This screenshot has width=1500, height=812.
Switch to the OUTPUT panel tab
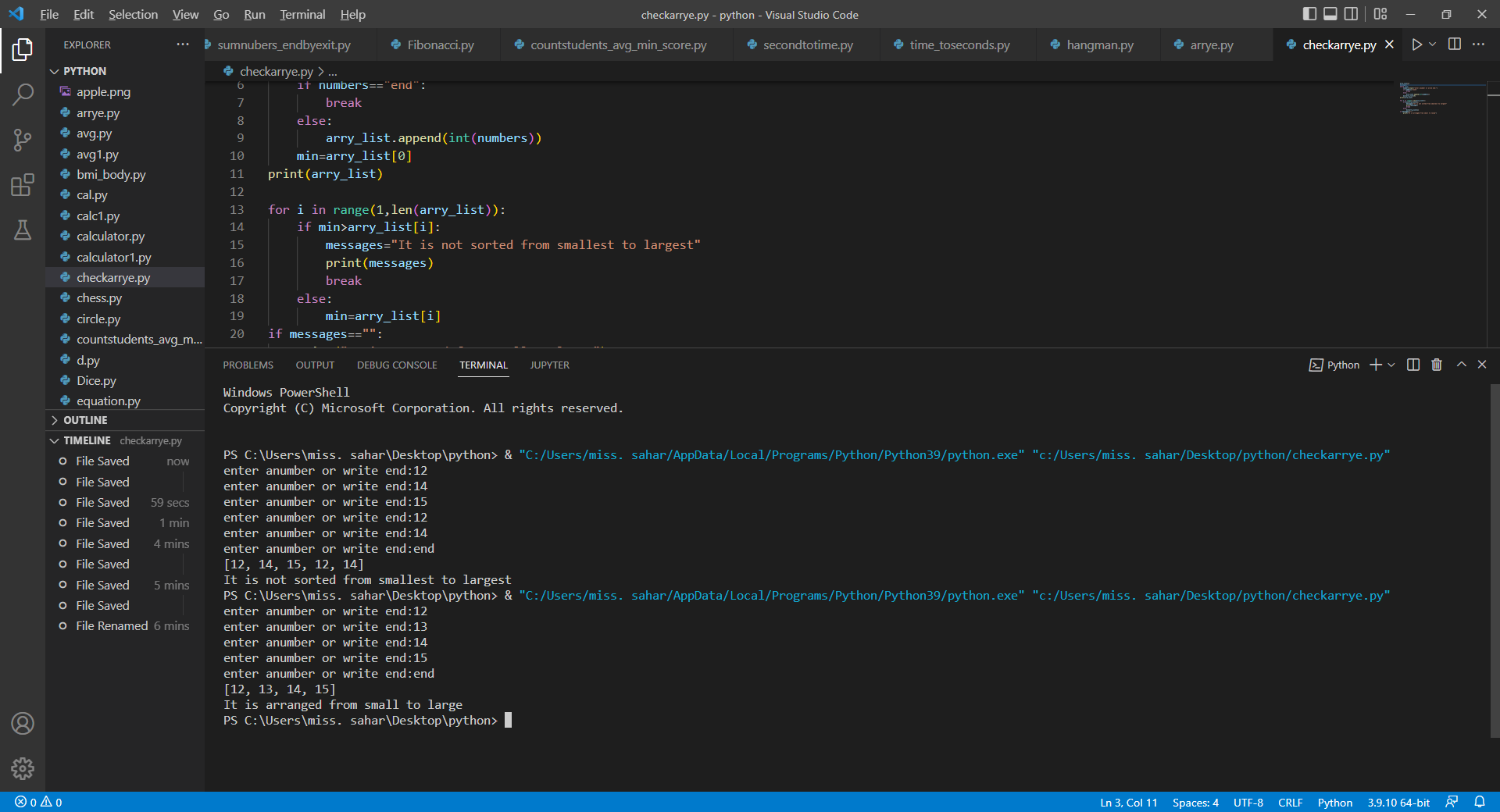click(315, 365)
